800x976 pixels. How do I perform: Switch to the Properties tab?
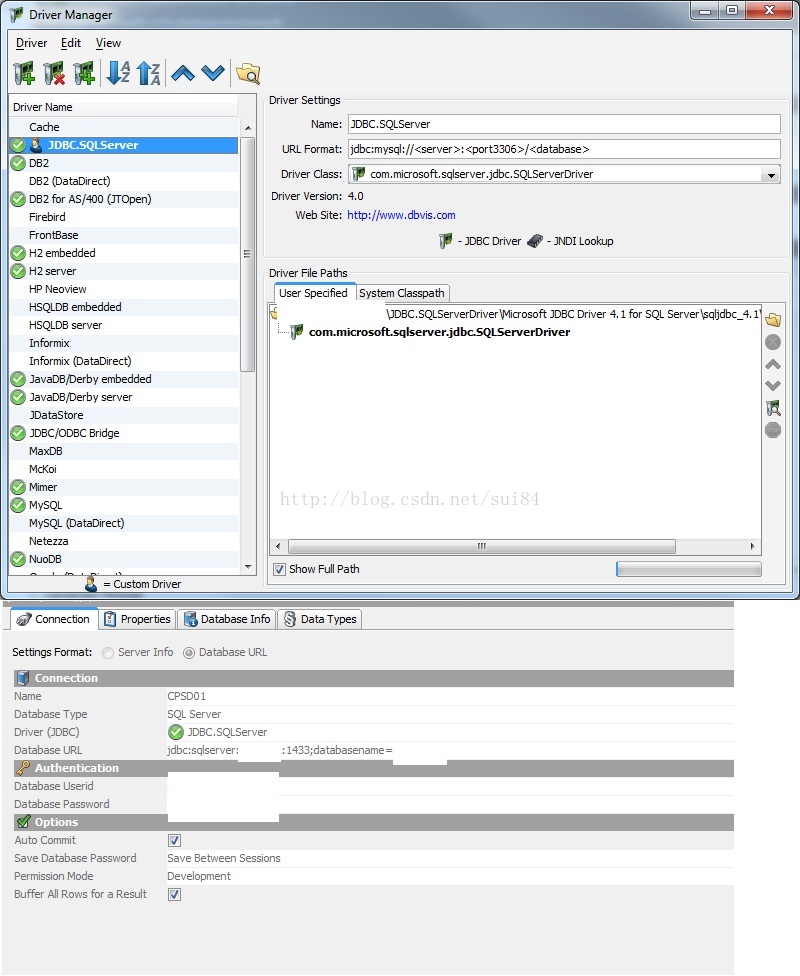138,619
